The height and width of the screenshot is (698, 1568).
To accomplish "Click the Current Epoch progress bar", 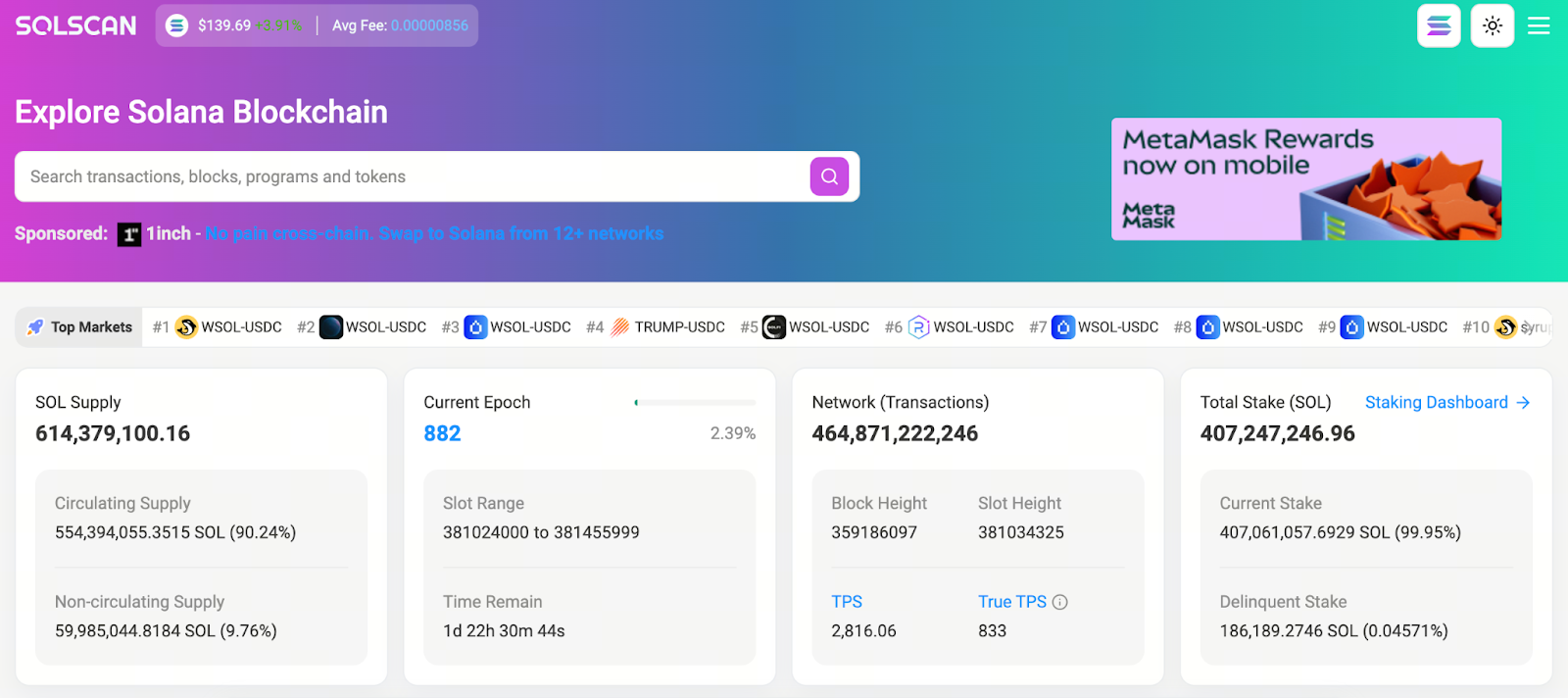I will tap(695, 403).
